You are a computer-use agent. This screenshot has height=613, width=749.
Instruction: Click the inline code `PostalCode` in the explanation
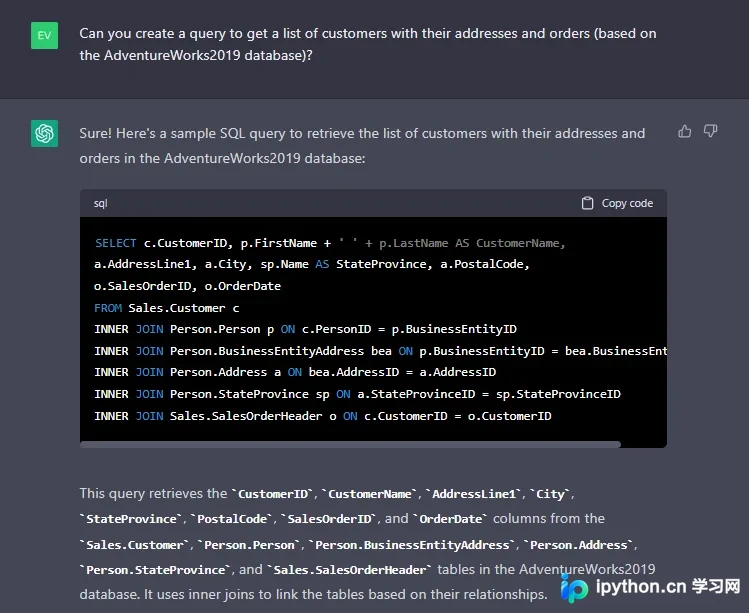point(232,519)
